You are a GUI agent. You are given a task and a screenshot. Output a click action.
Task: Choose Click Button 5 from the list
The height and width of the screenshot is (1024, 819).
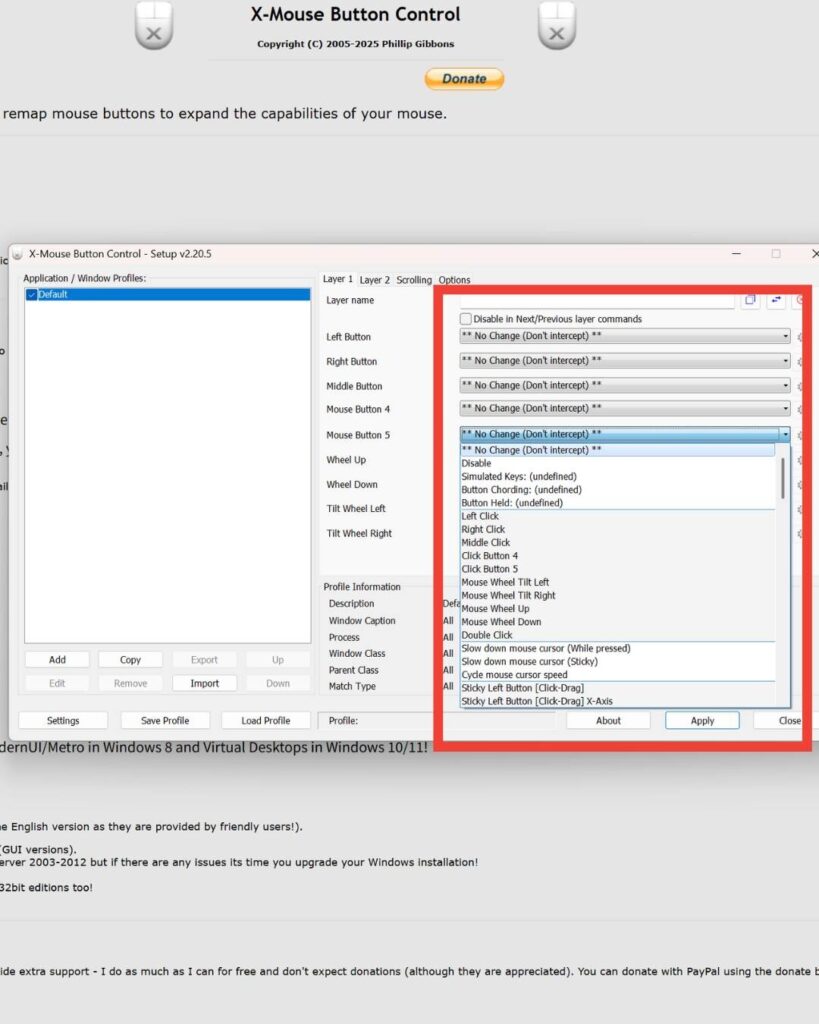[x=617, y=569]
